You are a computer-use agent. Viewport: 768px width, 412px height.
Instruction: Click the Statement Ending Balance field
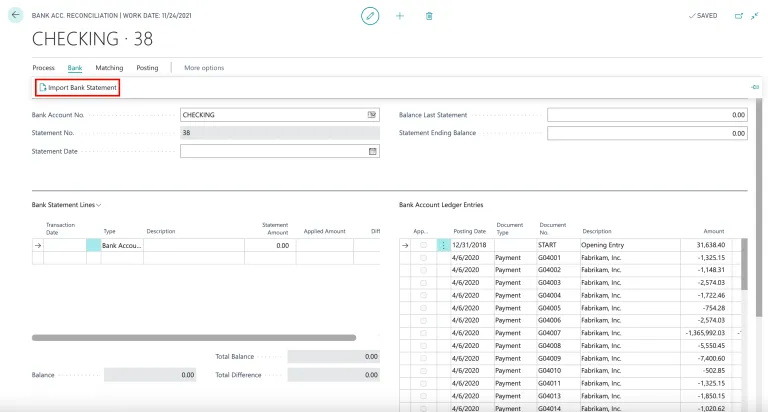(647, 133)
